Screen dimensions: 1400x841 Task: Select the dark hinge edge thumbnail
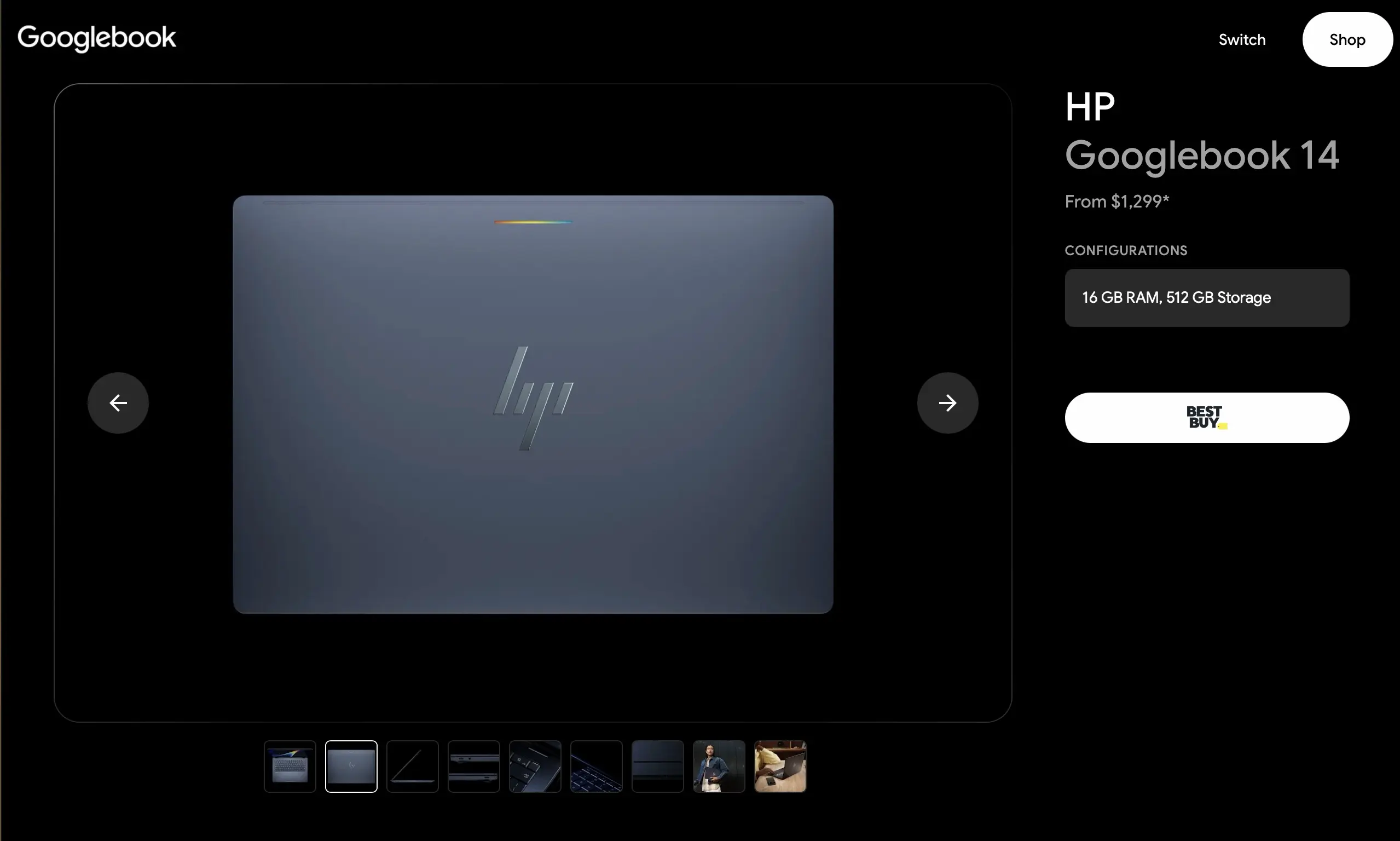pos(657,766)
